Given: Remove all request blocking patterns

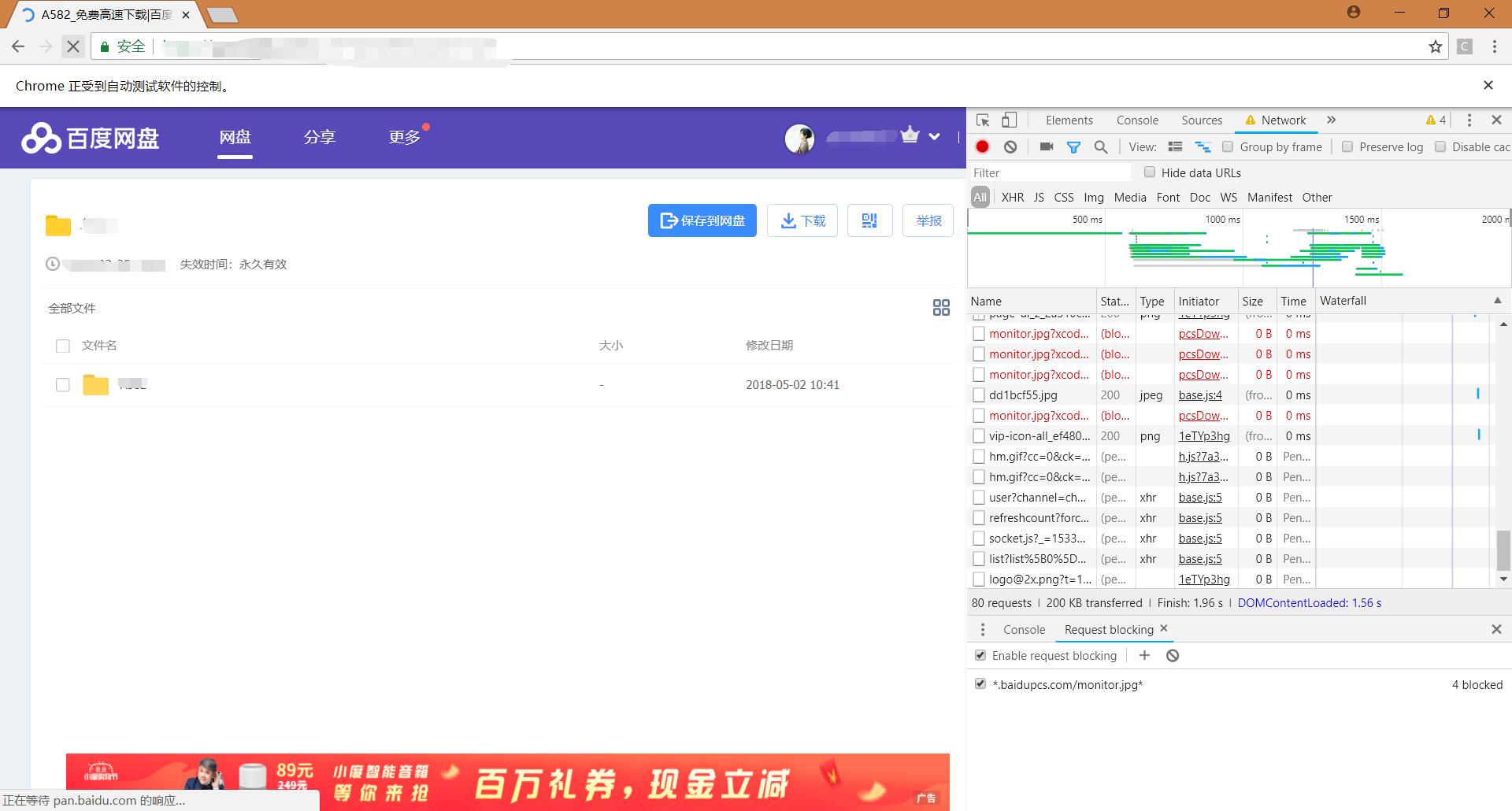Looking at the screenshot, I should [x=1173, y=655].
